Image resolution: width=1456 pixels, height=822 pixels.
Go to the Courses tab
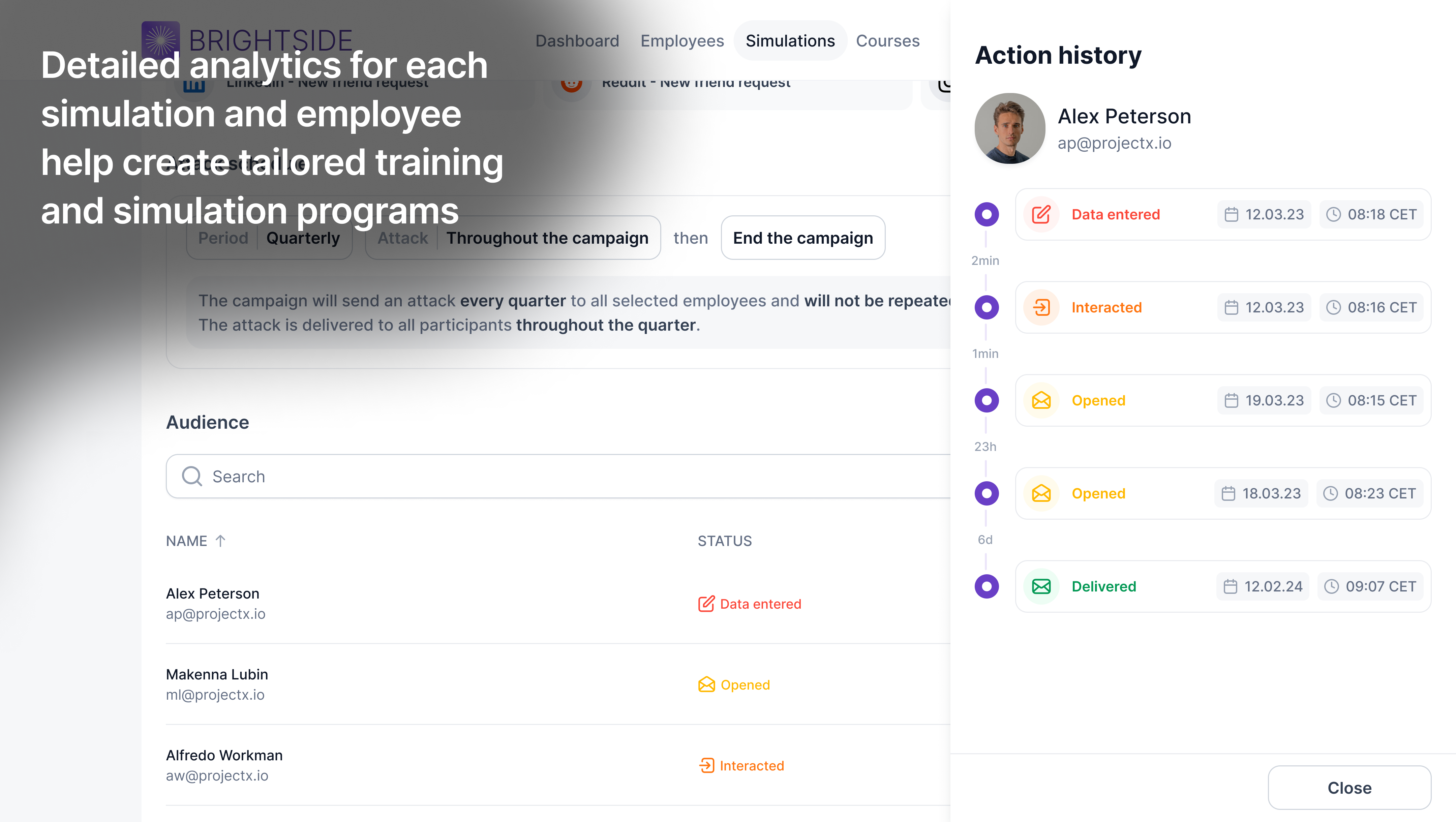[x=887, y=41]
